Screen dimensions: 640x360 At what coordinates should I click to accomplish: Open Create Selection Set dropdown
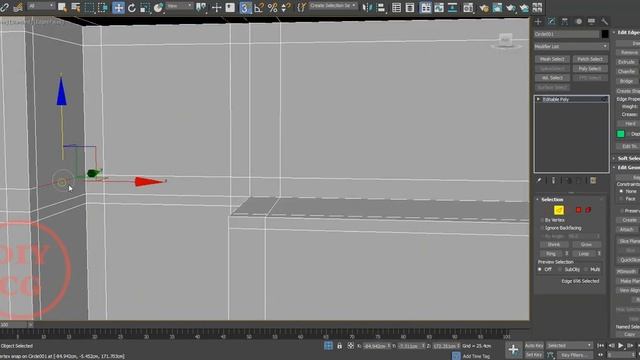333,6
